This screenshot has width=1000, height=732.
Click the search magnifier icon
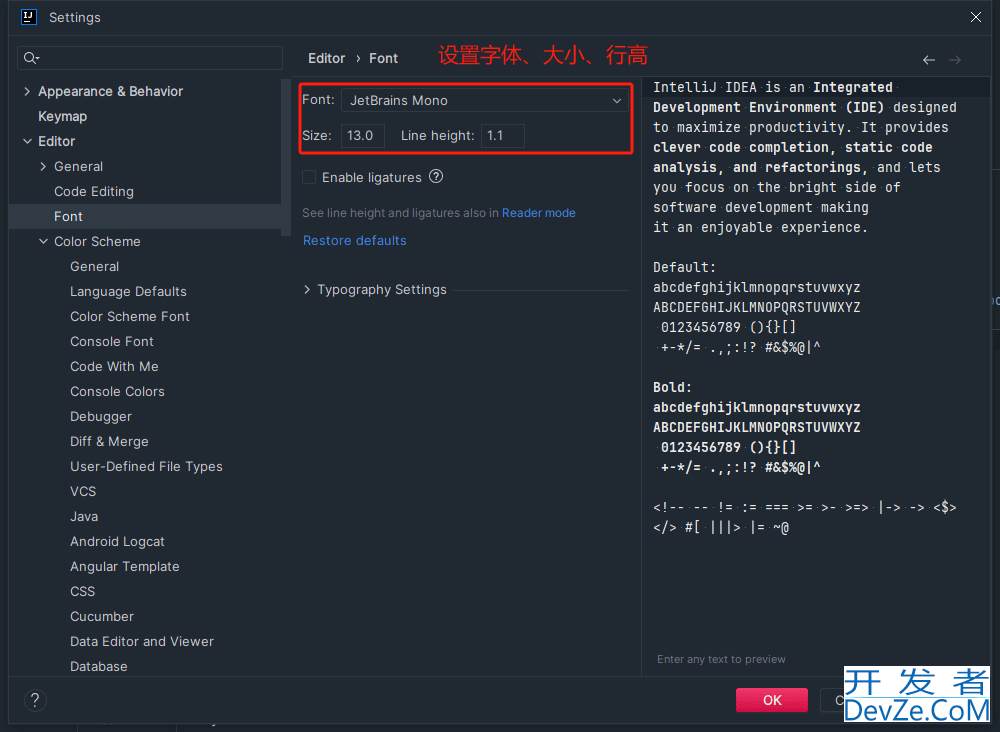point(31,59)
